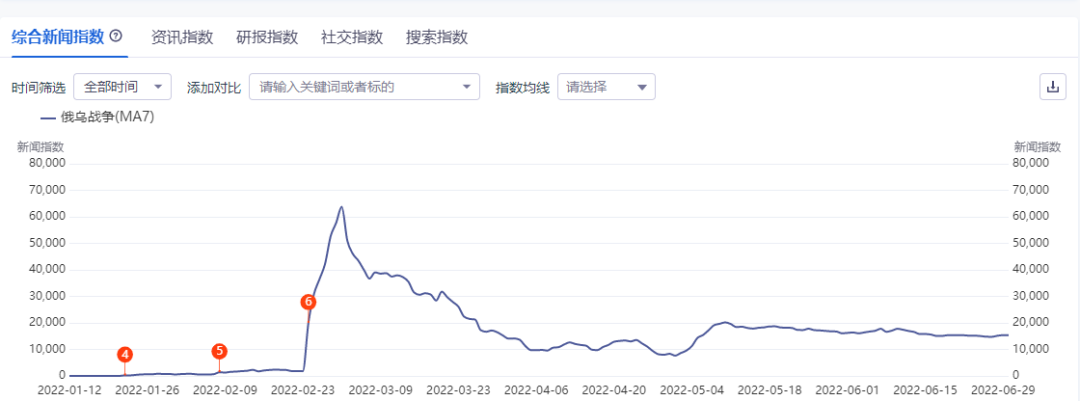Screen dimensions: 1080x401
Task: Switch to the 资讯指数 tab
Action: 182,37
